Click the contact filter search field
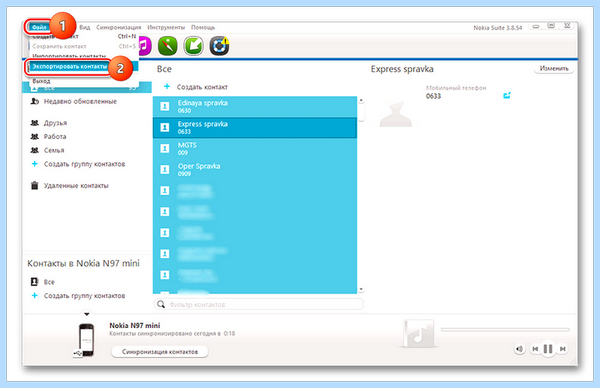 pyautogui.click(x=259, y=304)
